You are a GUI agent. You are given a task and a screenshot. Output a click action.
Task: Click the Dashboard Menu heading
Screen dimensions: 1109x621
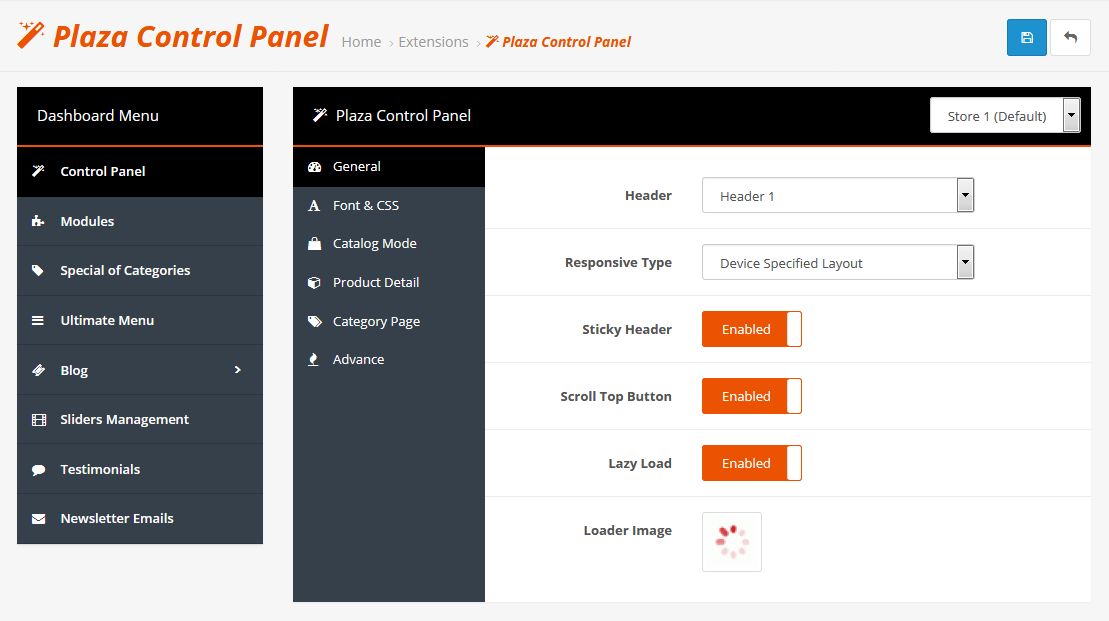pyautogui.click(x=98, y=115)
